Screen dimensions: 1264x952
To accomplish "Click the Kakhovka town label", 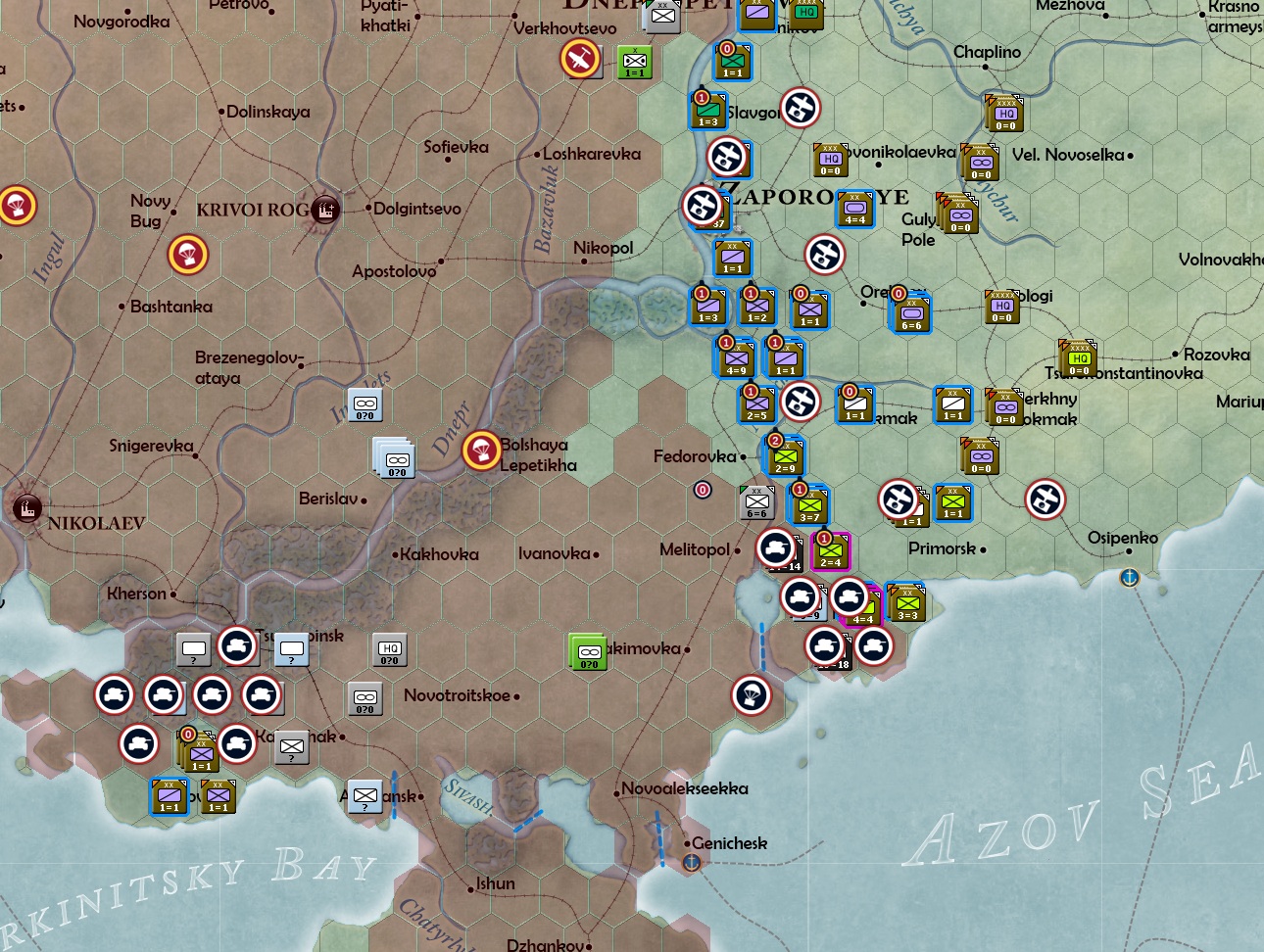I will [439, 554].
